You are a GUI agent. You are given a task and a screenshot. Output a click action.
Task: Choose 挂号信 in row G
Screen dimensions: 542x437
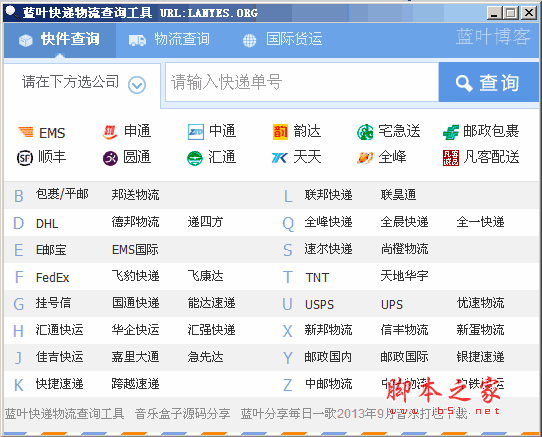pos(53,303)
